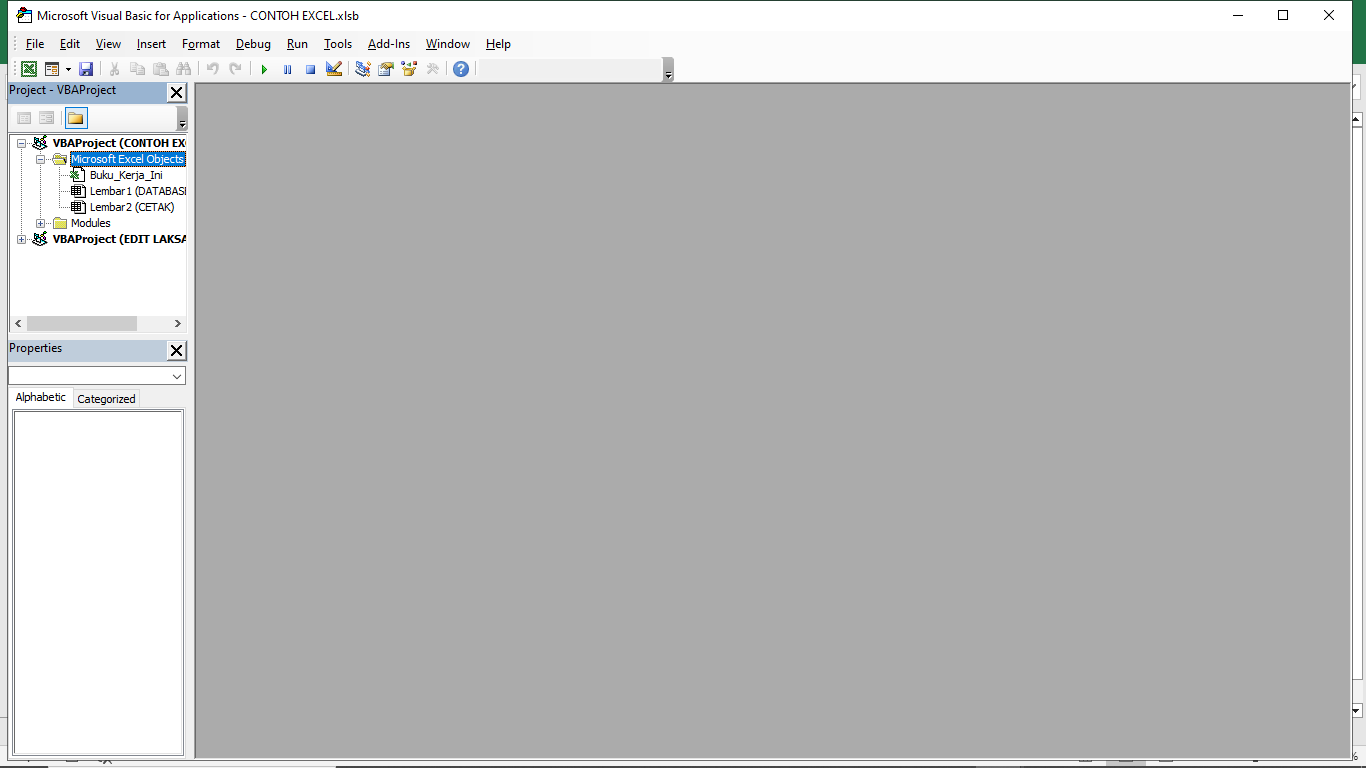1366x768 pixels.
Task: Click the Reset stop icon
Action: [x=310, y=69]
